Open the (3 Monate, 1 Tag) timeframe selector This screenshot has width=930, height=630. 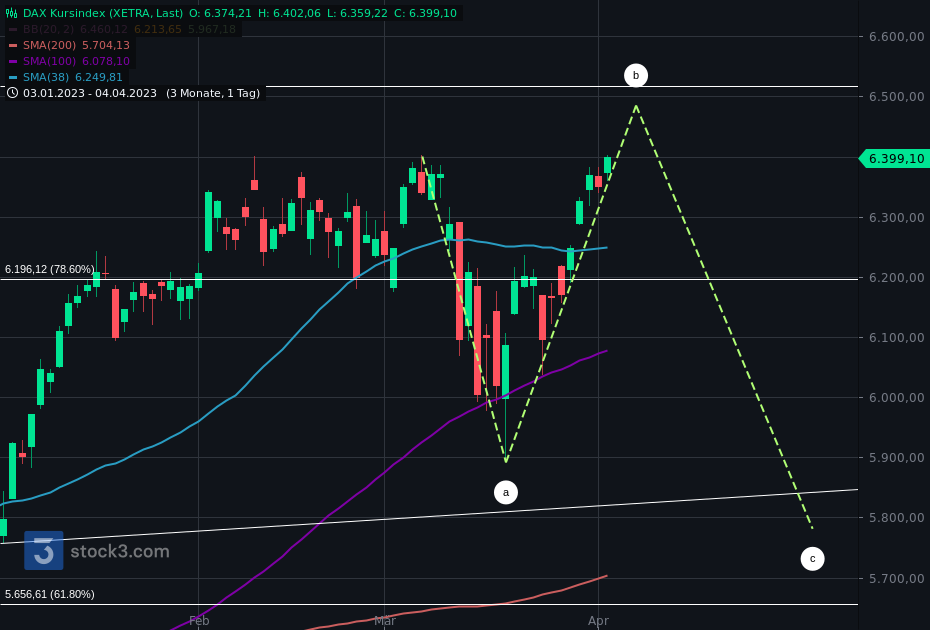click(x=211, y=93)
